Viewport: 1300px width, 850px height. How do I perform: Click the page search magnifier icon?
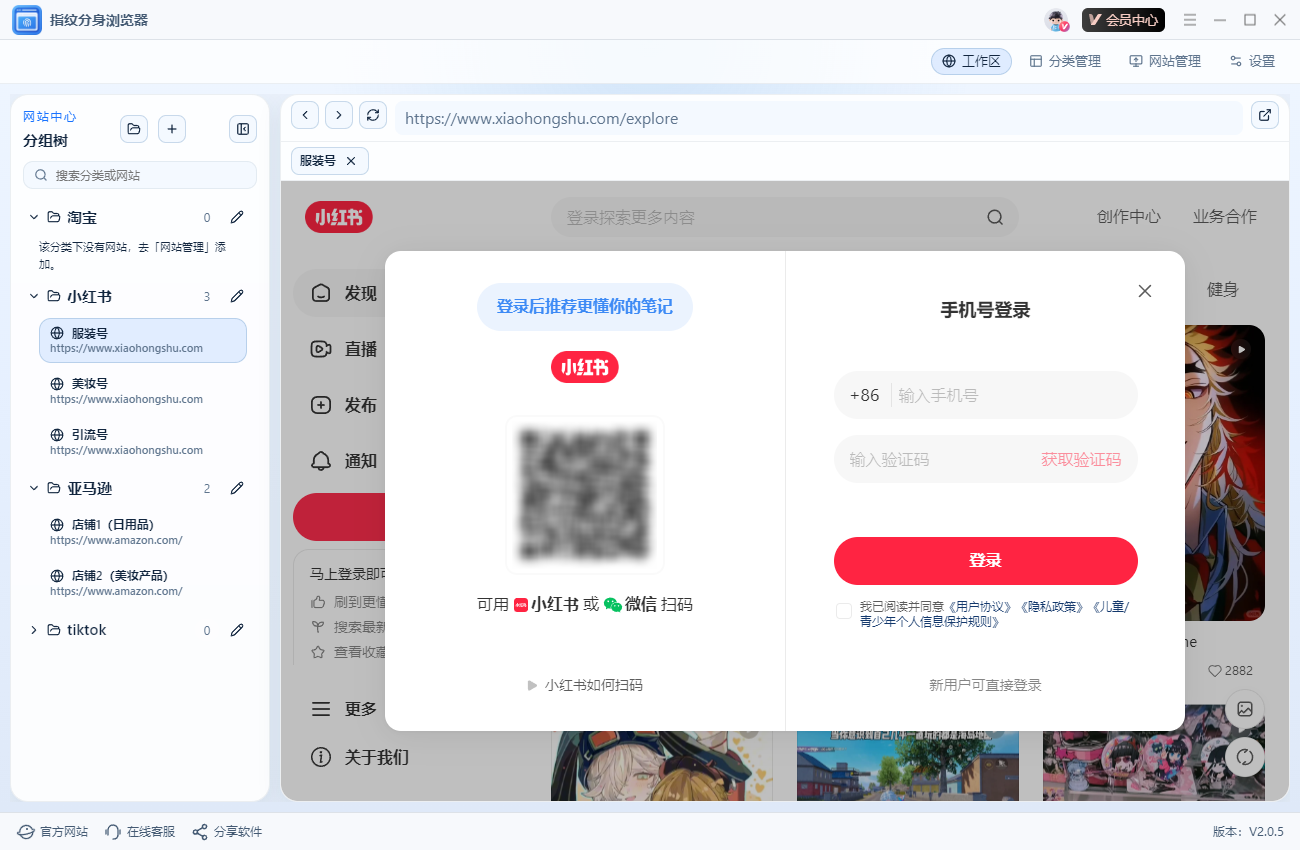[994, 217]
